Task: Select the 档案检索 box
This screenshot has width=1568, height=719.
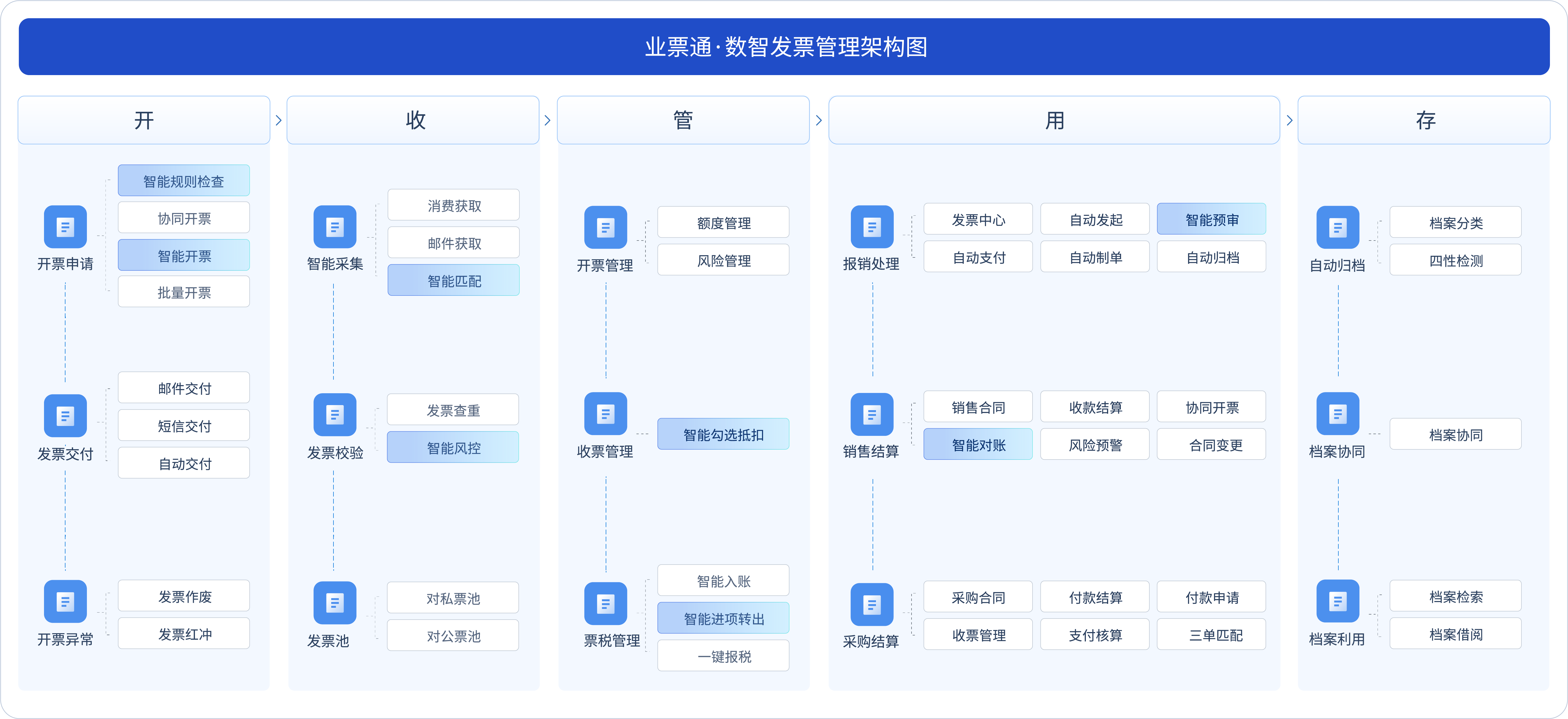Action: point(1456,596)
